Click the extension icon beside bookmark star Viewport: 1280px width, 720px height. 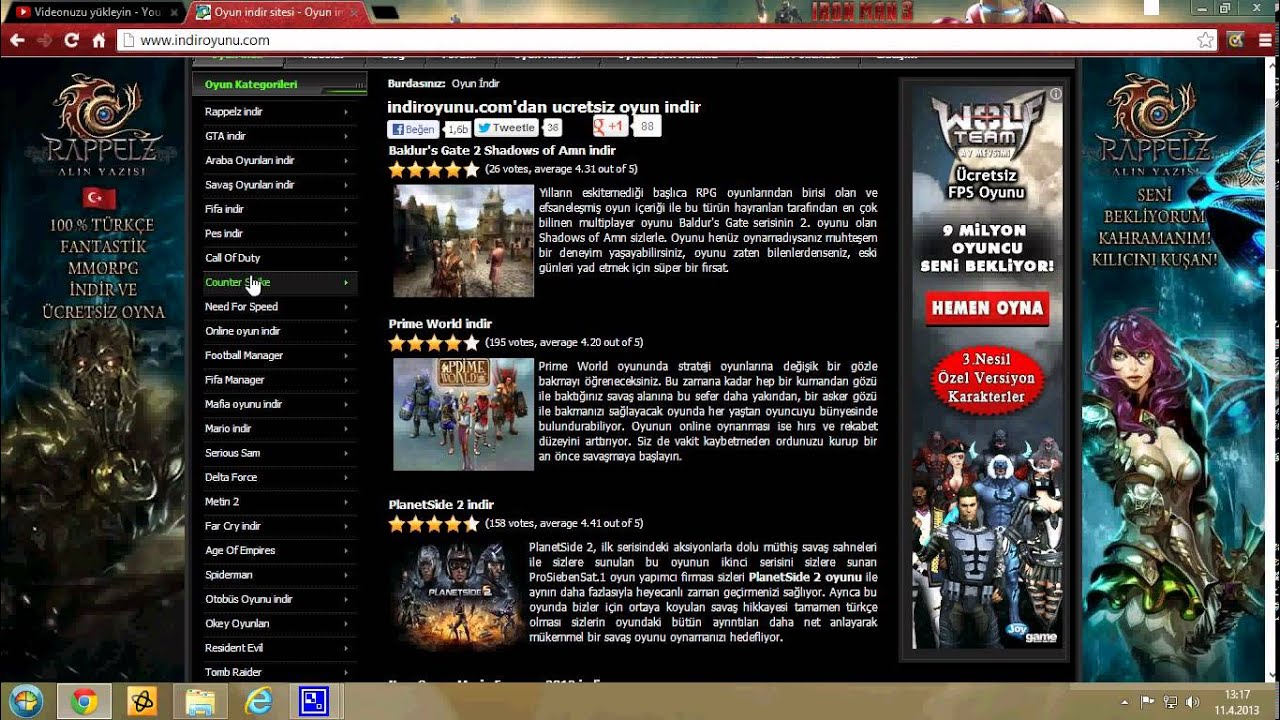(1236, 40)
